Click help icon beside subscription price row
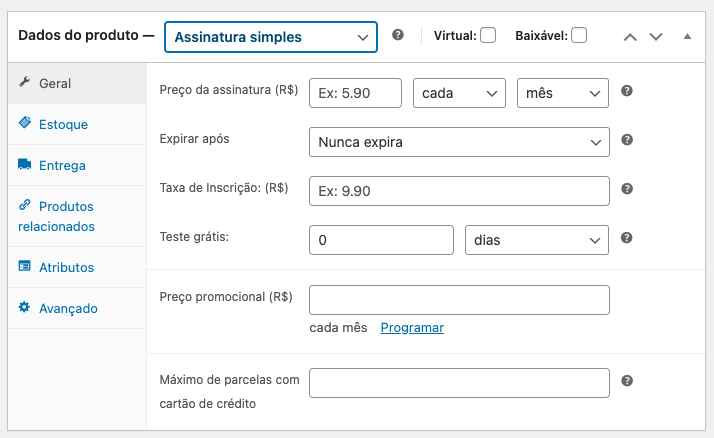This screenshot has height=438, width=714. pyautogui.click(x=627, y=91)
